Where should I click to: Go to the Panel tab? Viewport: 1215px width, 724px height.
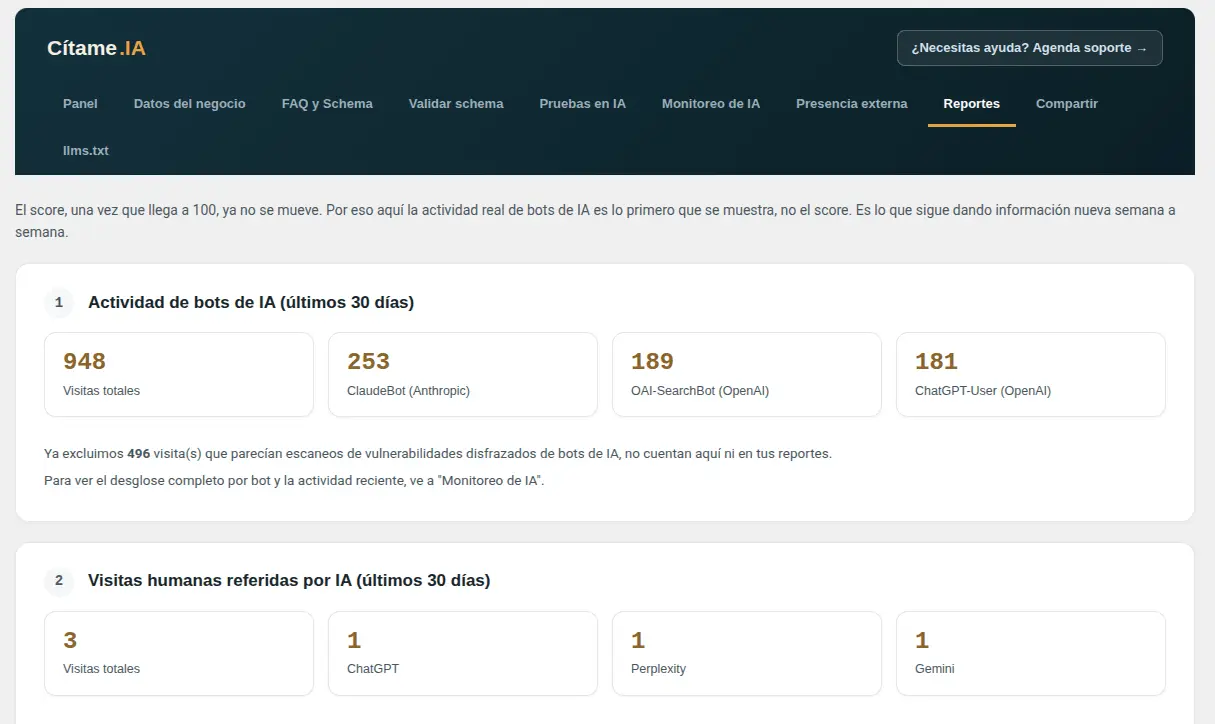(80, 104)
